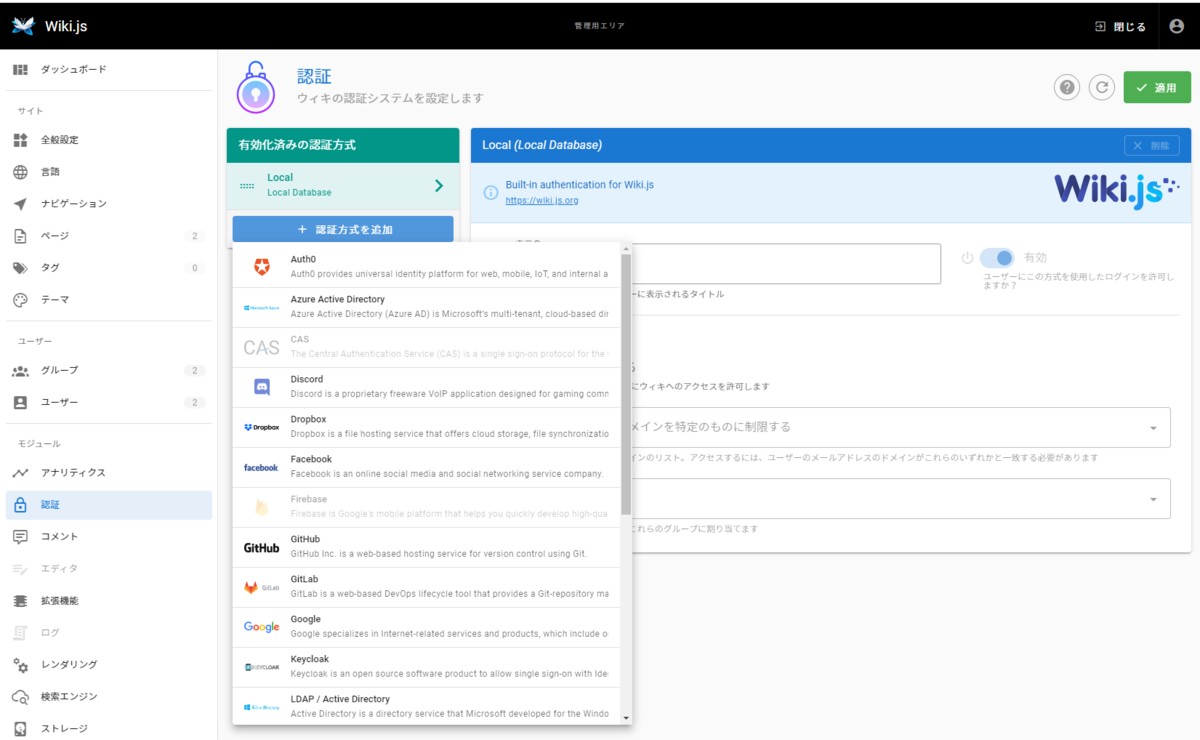Viewport: 1200px width, 740px height.
Task: Click the ナビゲーション arrow icon
Action: pos(20,204)
